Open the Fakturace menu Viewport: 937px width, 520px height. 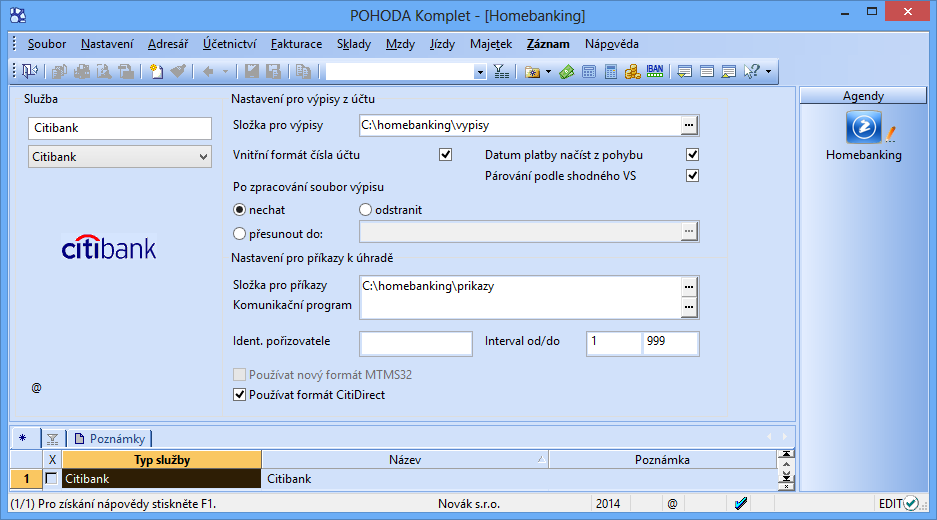(x=296, y=44)
